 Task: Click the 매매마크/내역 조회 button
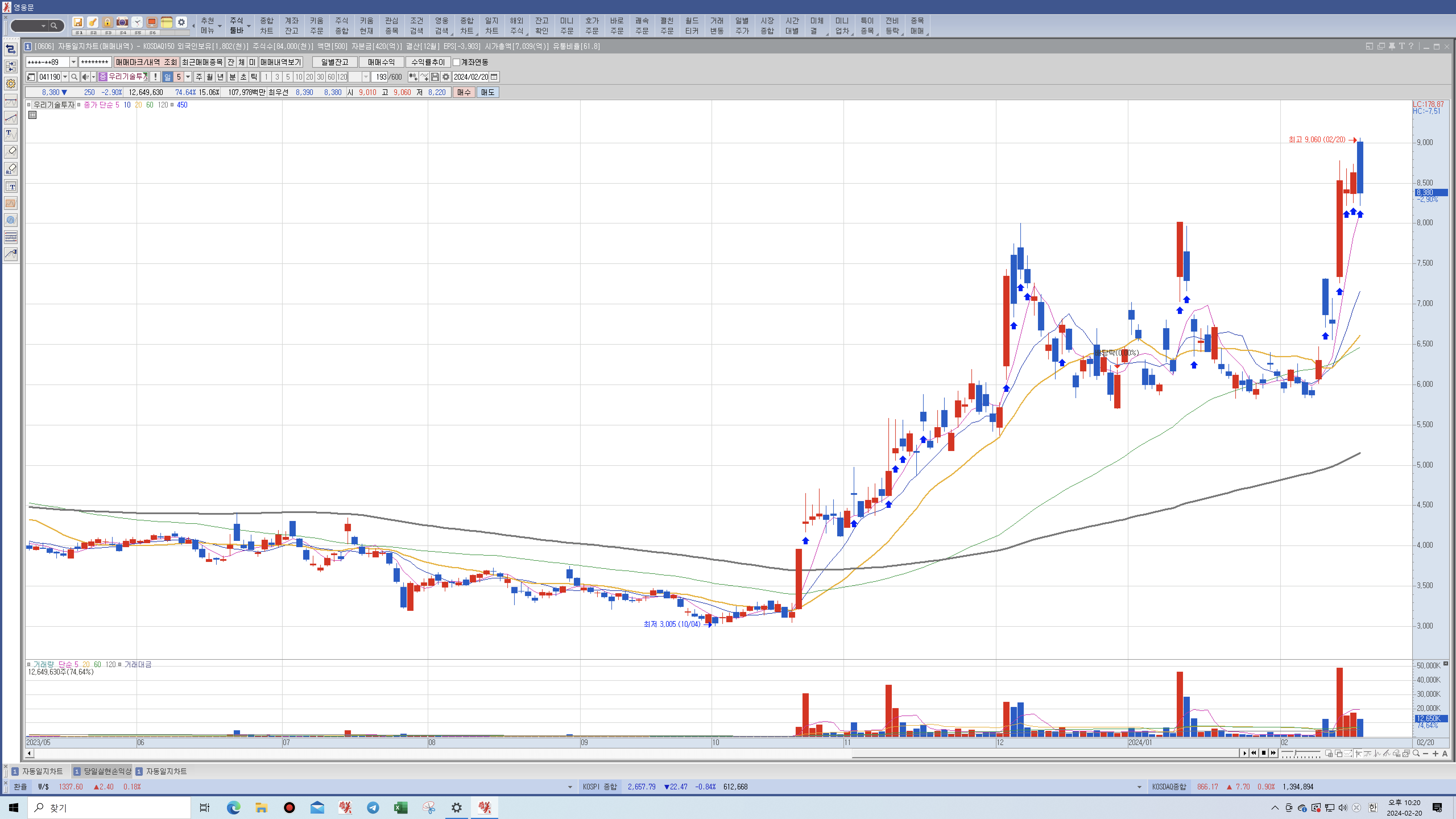(x=146, y=62)
